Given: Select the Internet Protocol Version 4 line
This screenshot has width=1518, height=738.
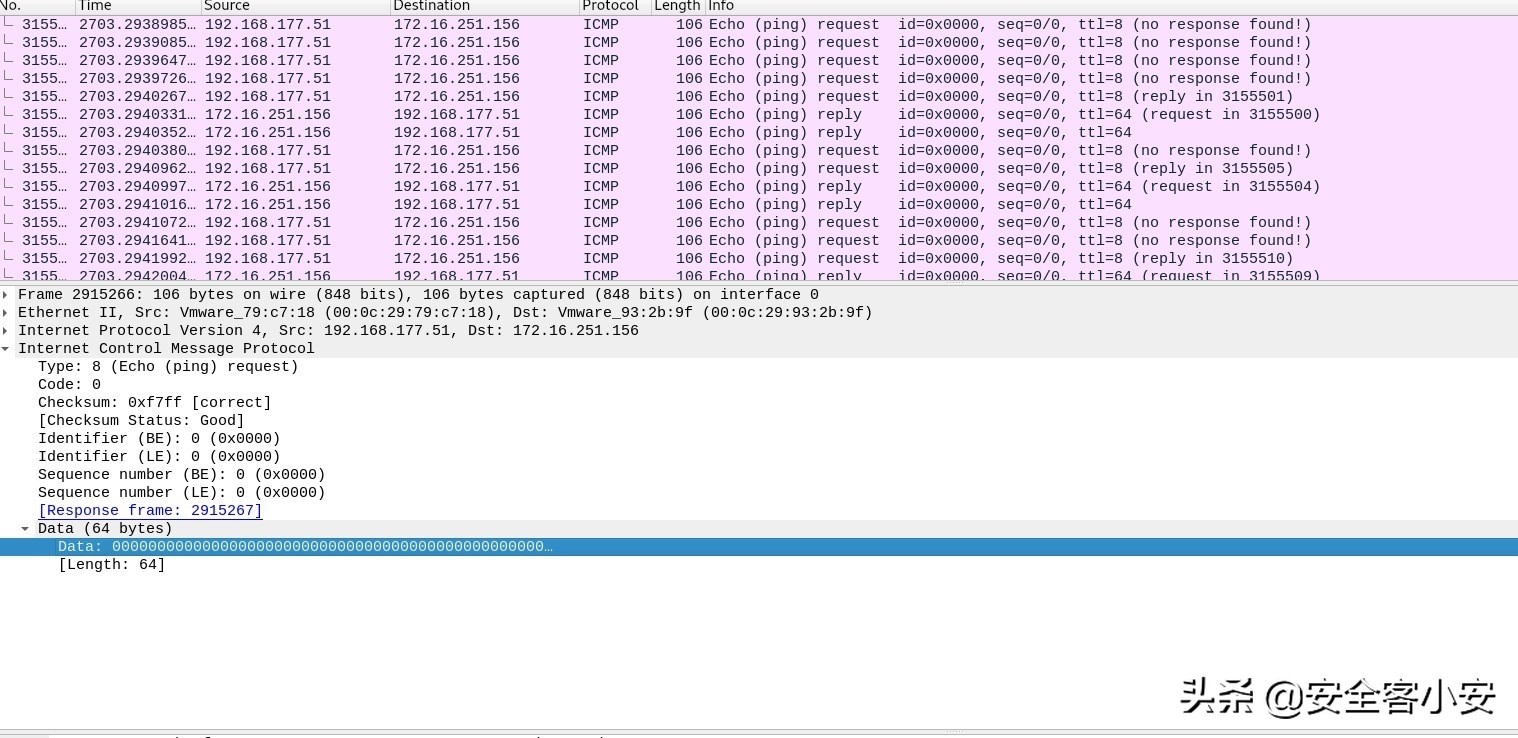Looking at the screenshot, I should pos(328,331).
